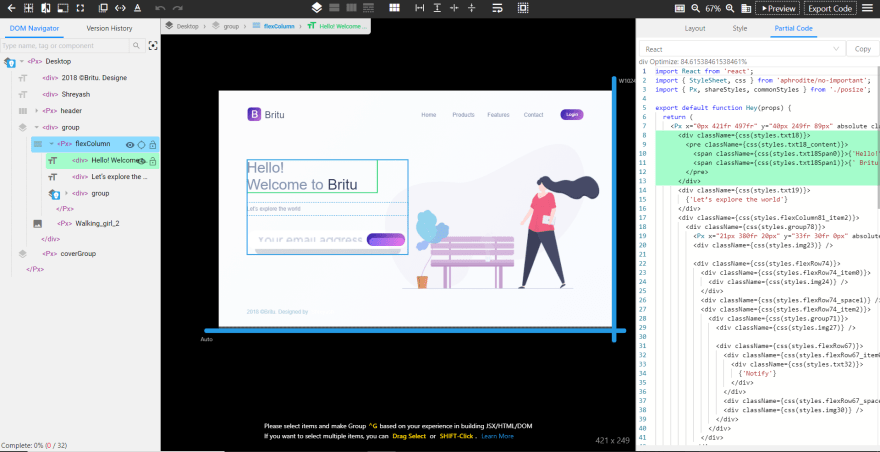Toggle the circle marker on flexColumn row
880x452 pixels.
point(141,145)
